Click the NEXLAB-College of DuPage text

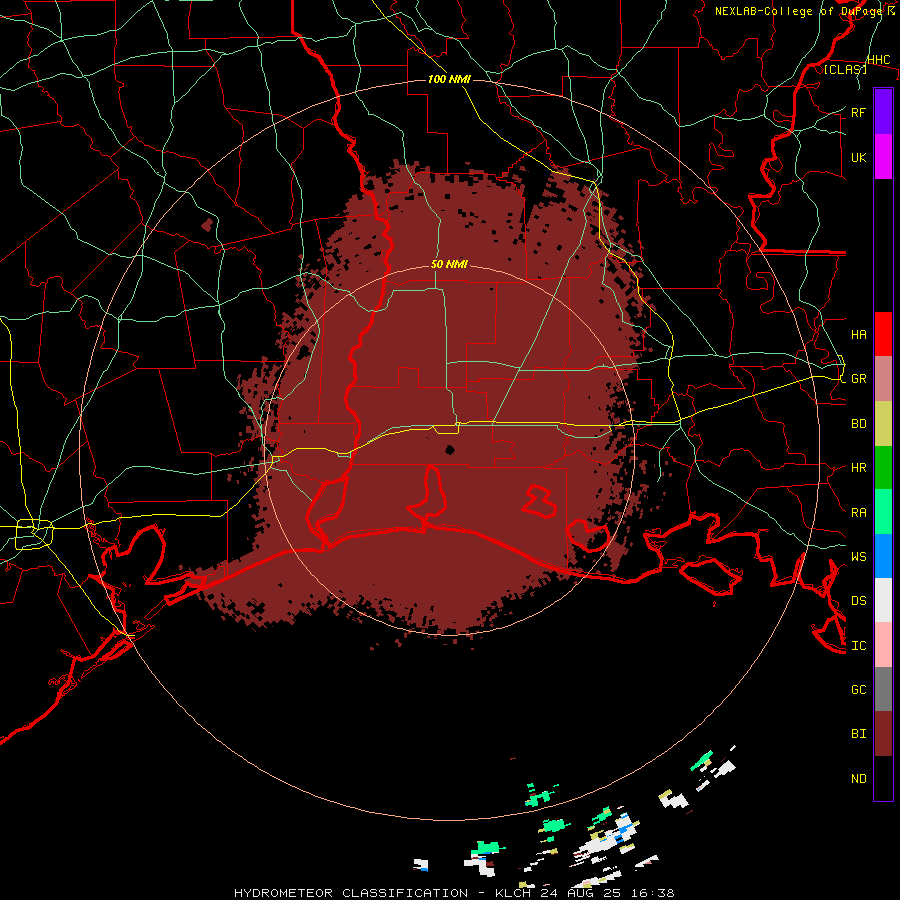(x=800, y=11)
